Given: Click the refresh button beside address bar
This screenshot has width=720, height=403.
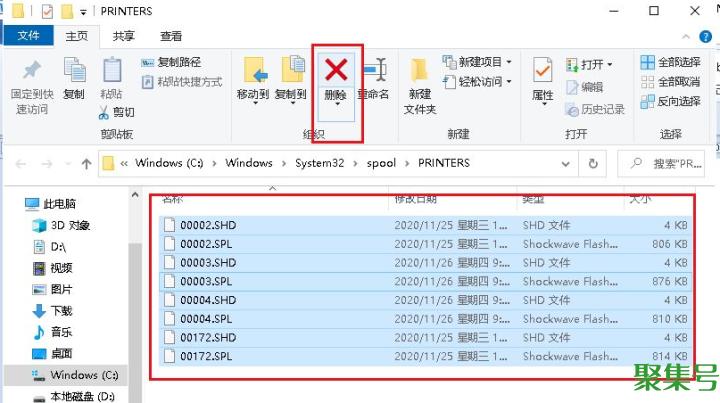Looking at the screenshot, I should coord(594,163).
